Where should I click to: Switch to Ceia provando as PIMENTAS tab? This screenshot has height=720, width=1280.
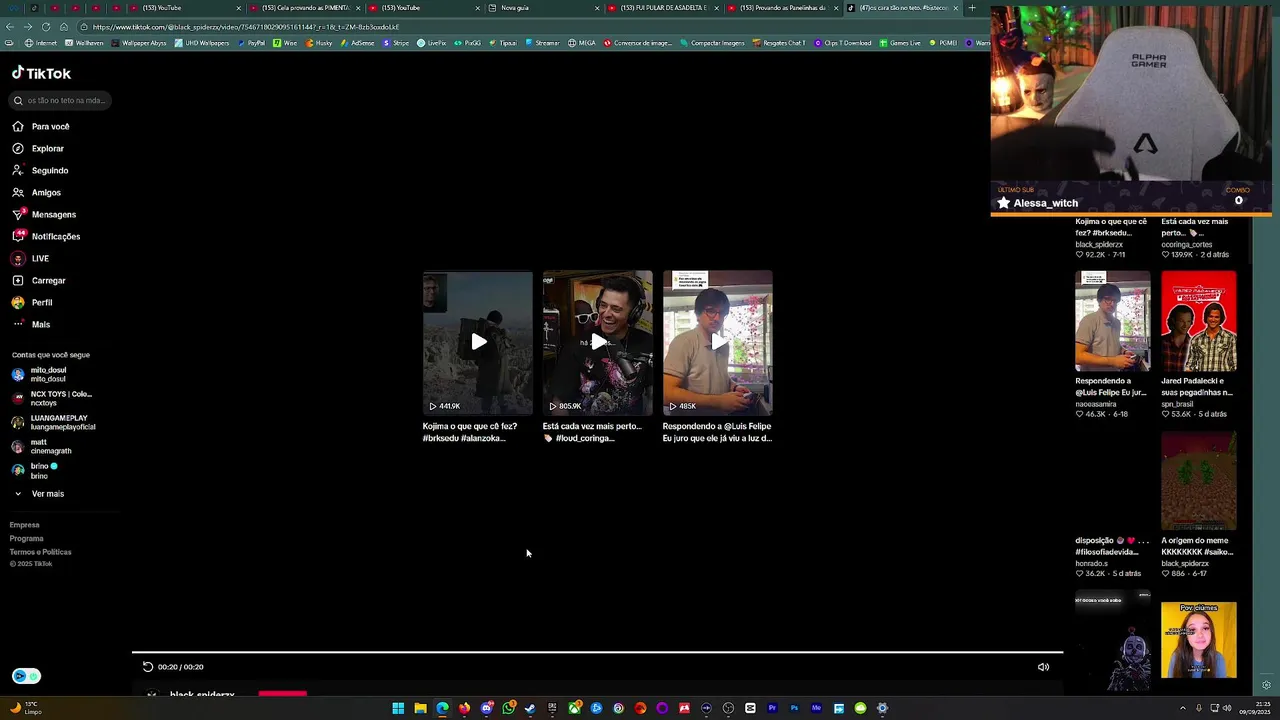tap(305, 8)
